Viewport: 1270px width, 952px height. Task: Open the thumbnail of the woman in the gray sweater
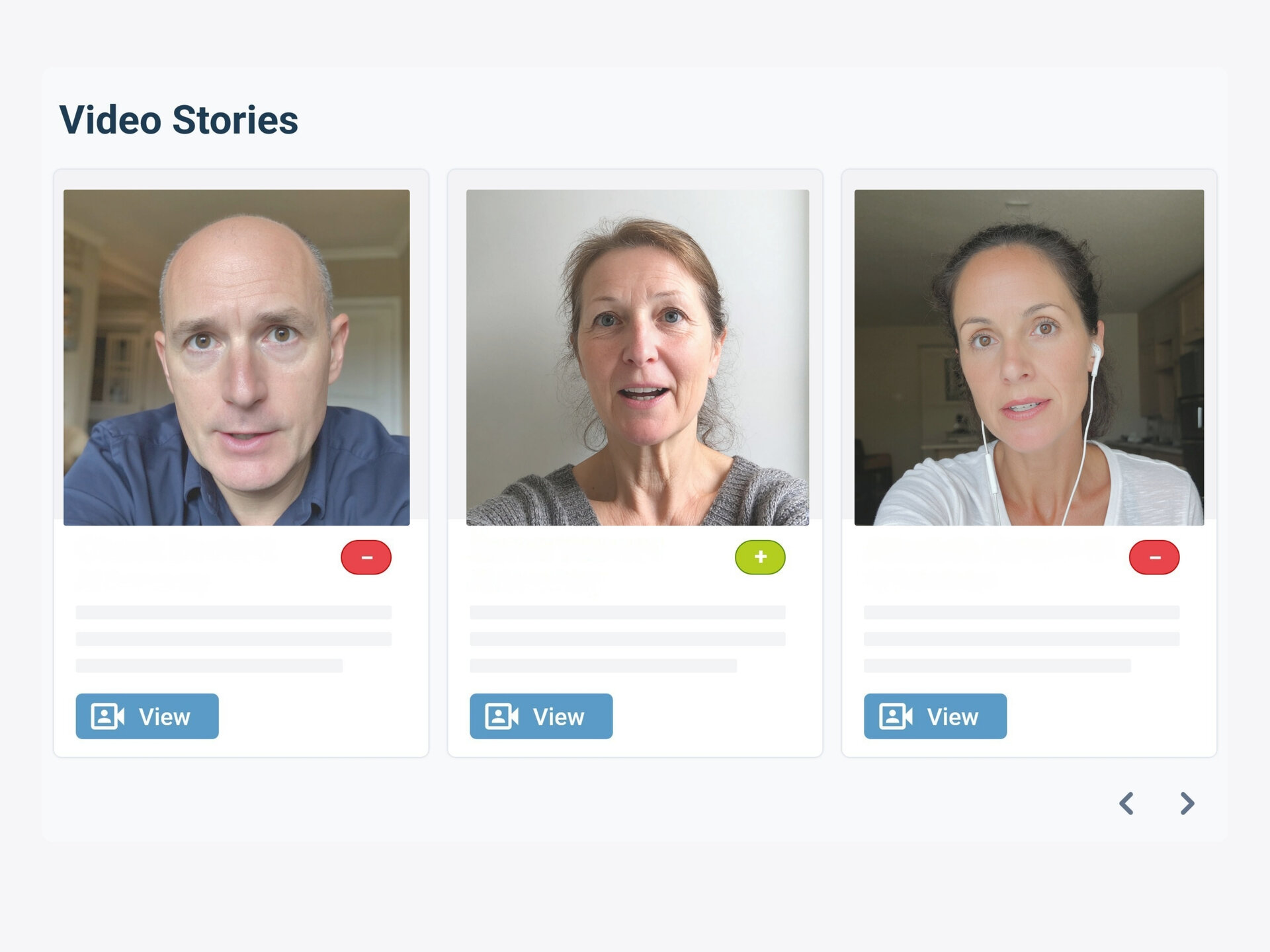tap(637, 357)
